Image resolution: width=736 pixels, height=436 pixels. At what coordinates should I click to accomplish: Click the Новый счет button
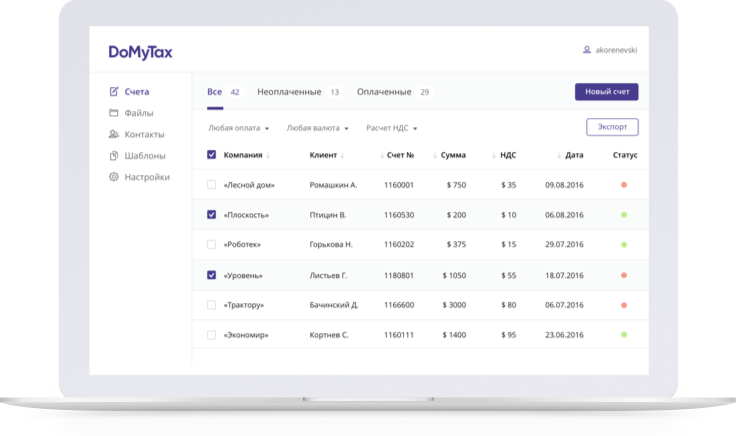coord(606,92)
